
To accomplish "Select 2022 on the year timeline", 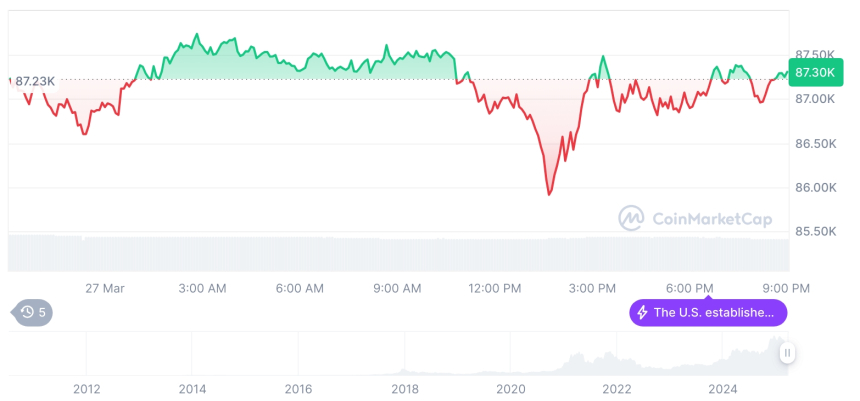I will 616,389.
